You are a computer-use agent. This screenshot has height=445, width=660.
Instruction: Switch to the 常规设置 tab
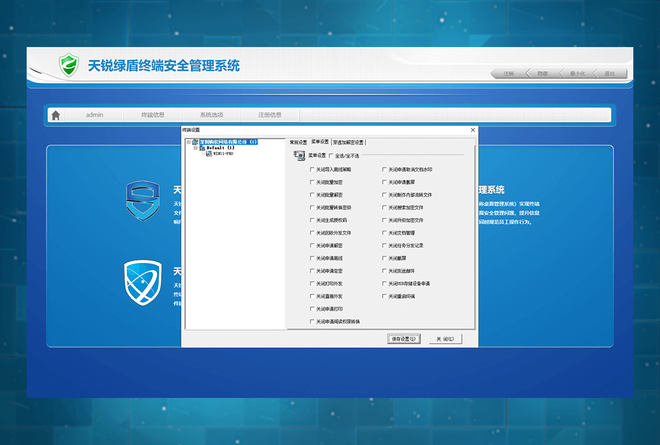click(x=298, y=142)
